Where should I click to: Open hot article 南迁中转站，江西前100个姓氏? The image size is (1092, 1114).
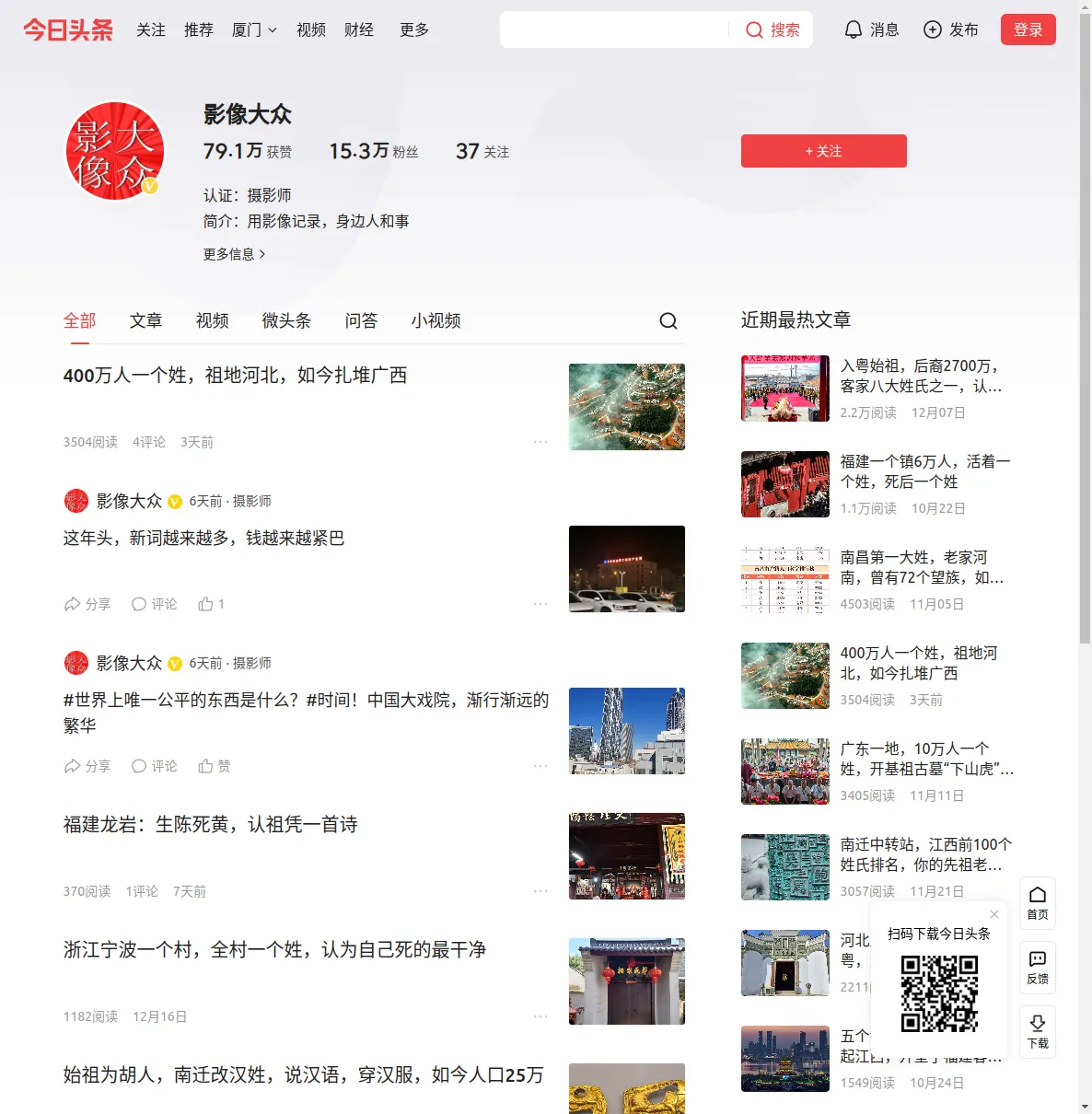(926, 854)
